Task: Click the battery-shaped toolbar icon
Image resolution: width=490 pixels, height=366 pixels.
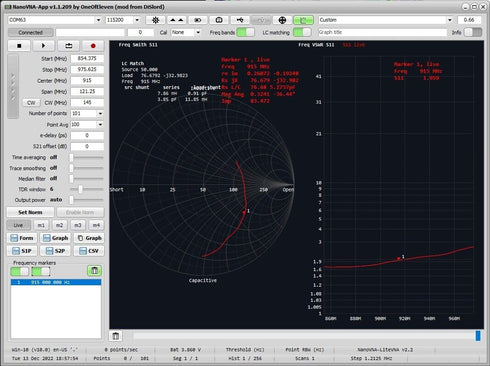Action: pos(198,20)
